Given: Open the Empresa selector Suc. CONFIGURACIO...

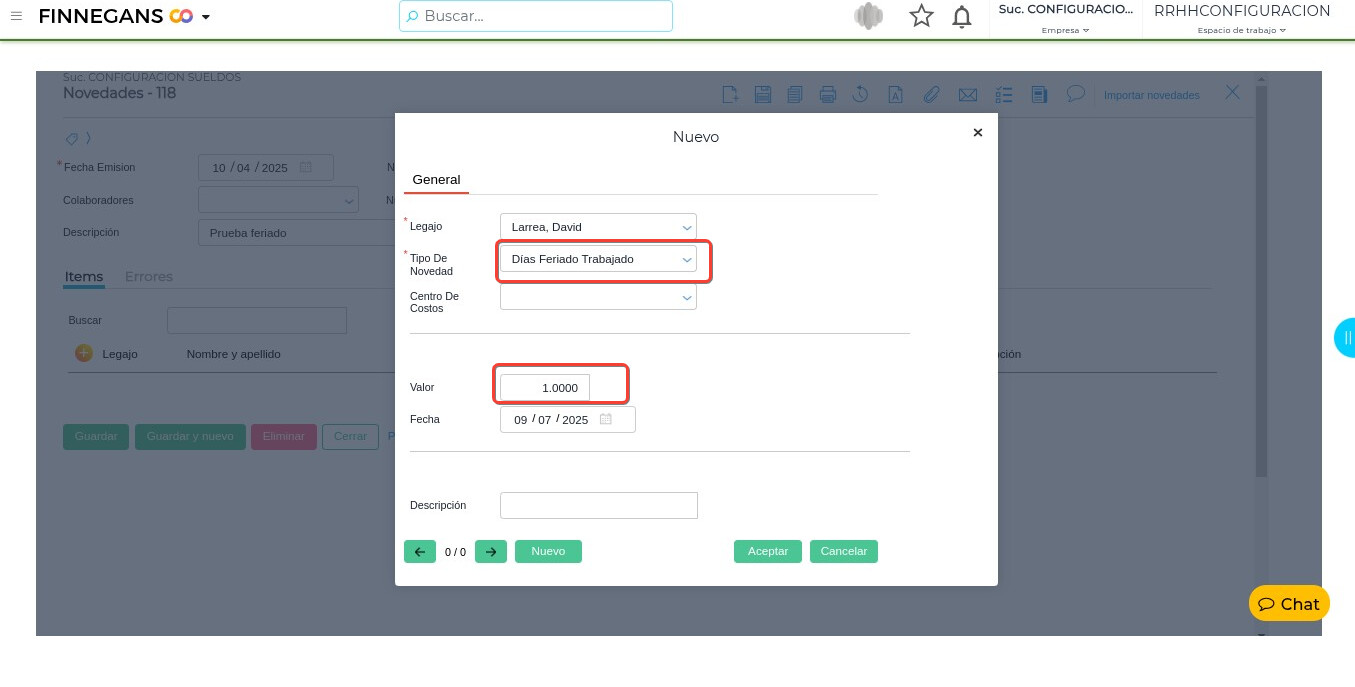Looking at the screenshot, I should click(1066, 18).
